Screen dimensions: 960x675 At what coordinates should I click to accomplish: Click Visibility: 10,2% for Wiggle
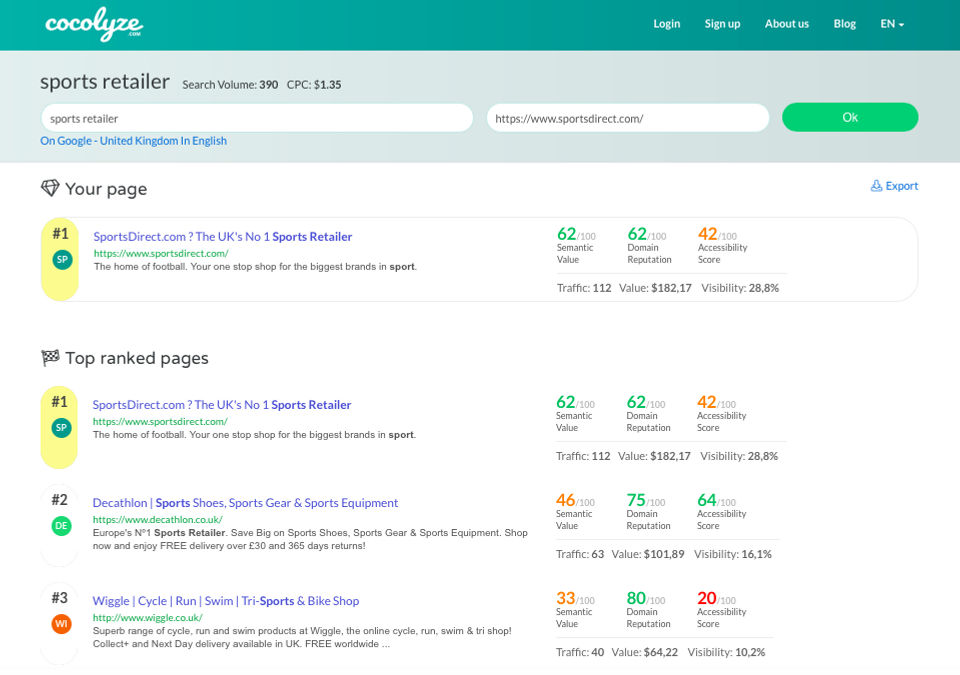tap(726, 652)
